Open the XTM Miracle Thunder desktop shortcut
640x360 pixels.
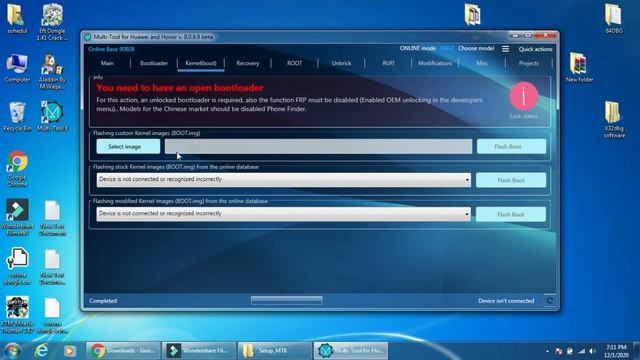click(x=17, y=315)
